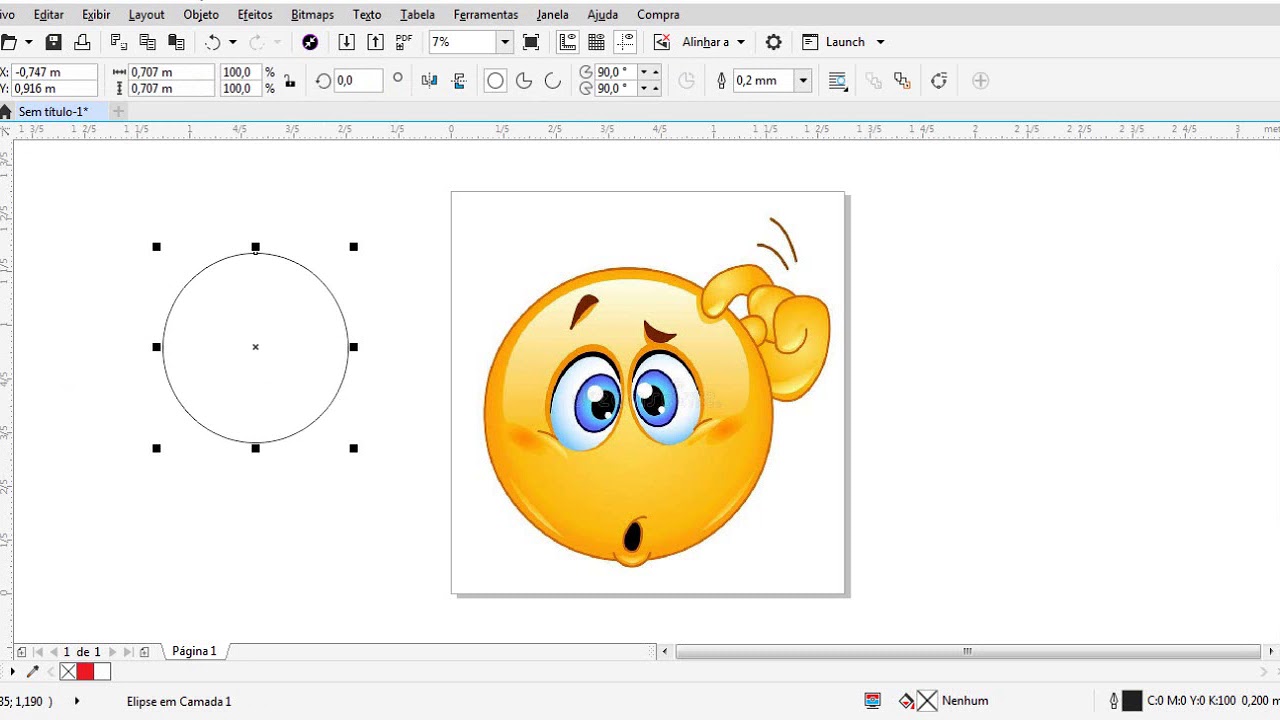Viewport: 1280px width, 720px height.
Task: Click the Copy icon in toolbar
Action: point(147,42)
